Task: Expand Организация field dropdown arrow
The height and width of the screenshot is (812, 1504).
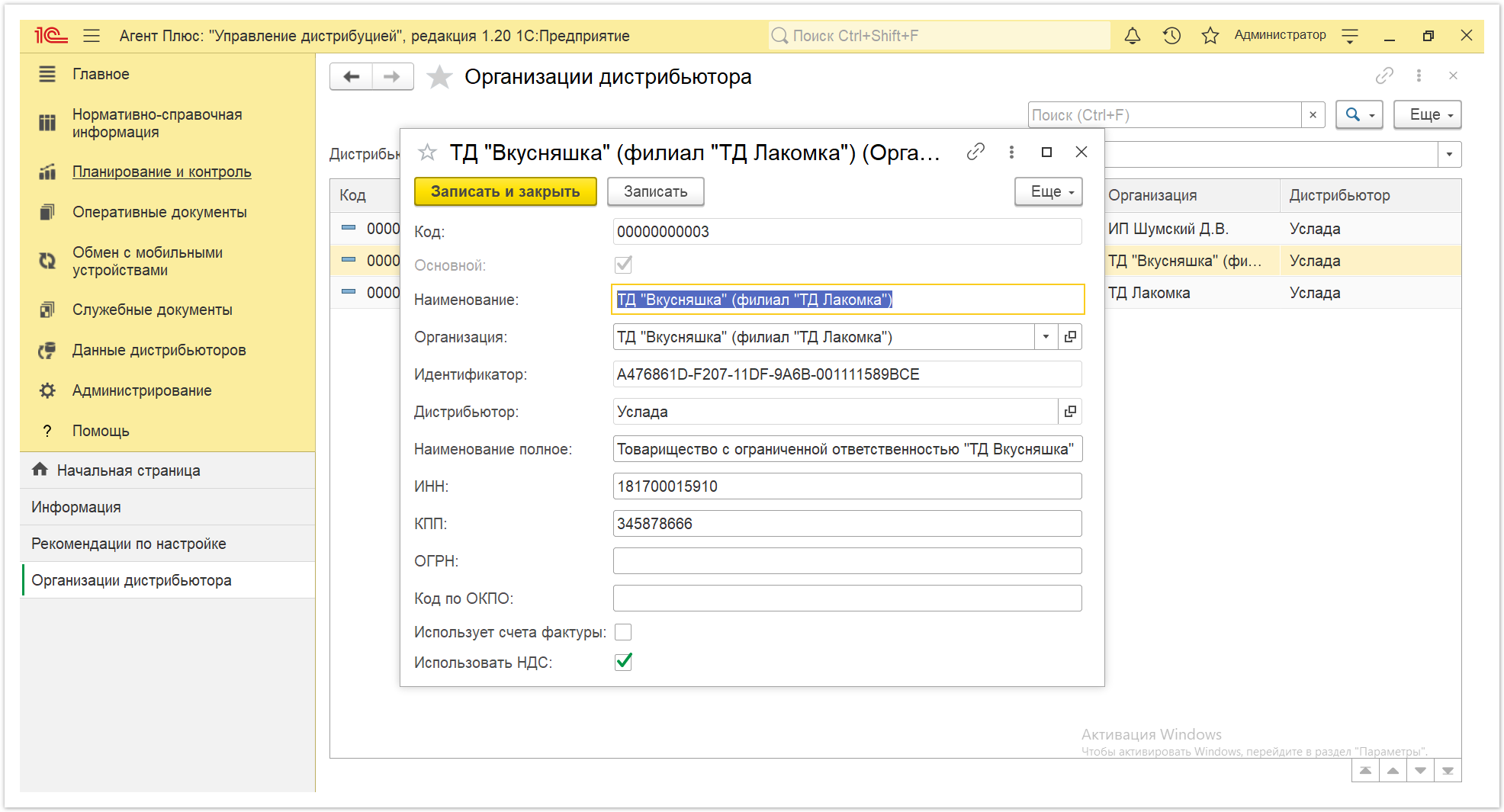Action: pyautogui.click(x=1046, y=337)
